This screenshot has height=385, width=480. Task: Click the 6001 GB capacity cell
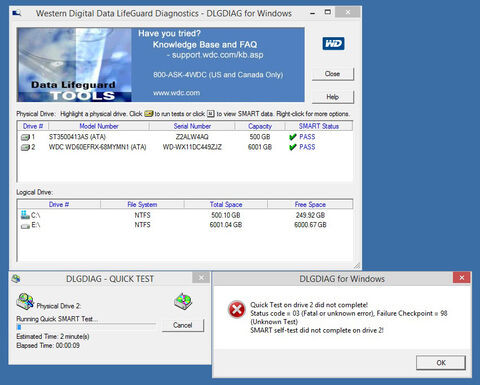coord(260,147)
